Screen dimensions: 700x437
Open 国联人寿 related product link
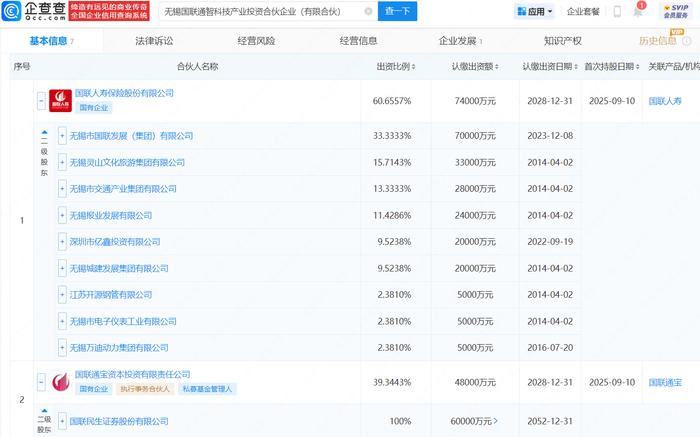(x=665, y=101)
